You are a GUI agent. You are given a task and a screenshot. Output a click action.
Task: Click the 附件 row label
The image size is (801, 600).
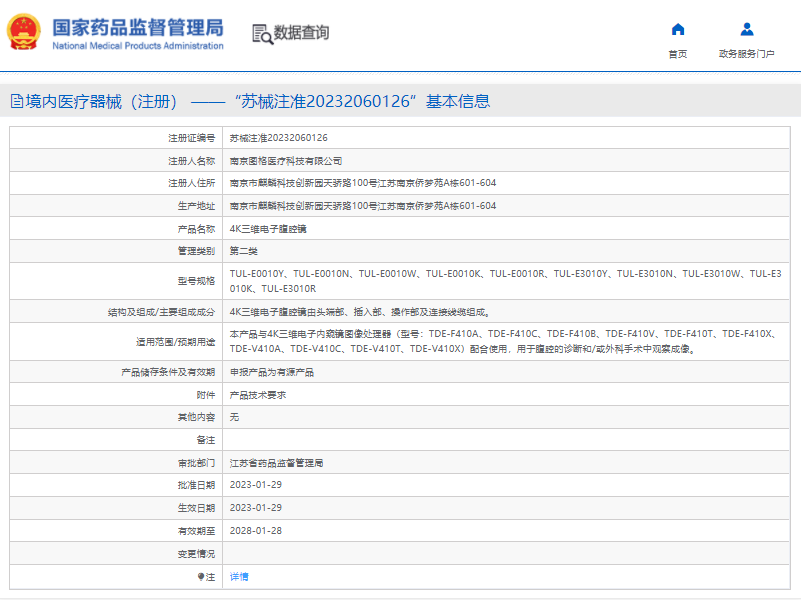point(206,395)
